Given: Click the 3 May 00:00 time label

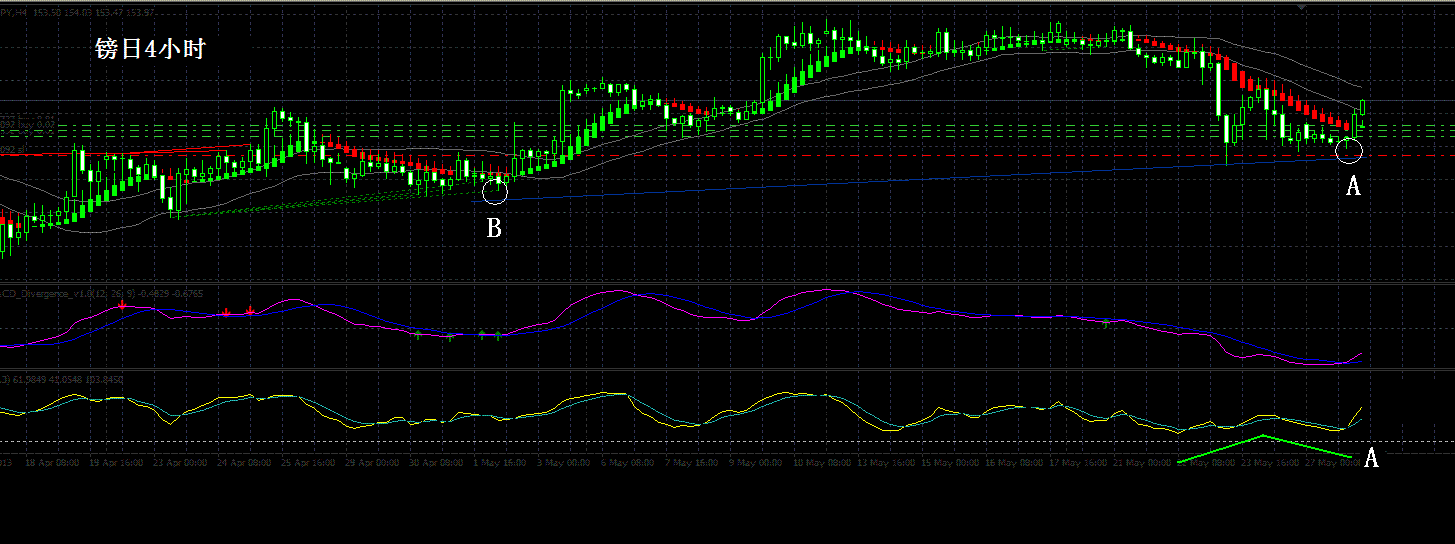Looking at the screenshot, I should pos(564,462).
